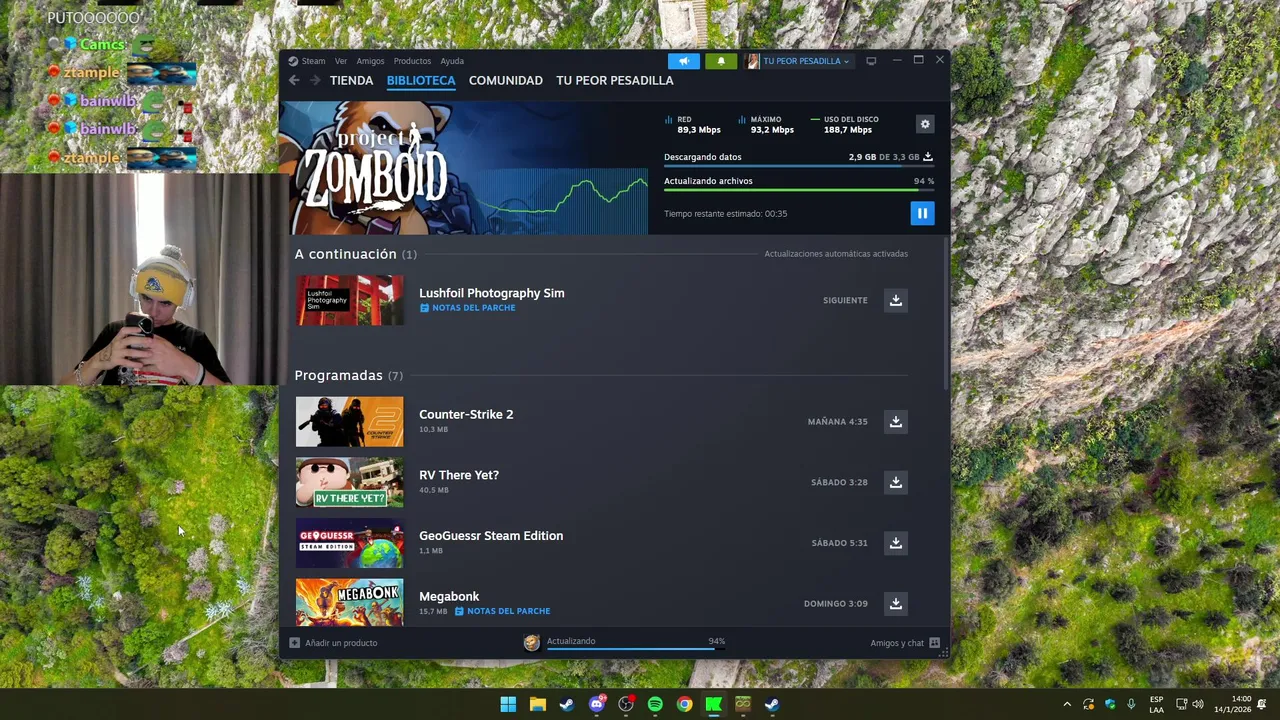Start the Counter-Strike 2 scheduled download now

(x=896, y=421)
